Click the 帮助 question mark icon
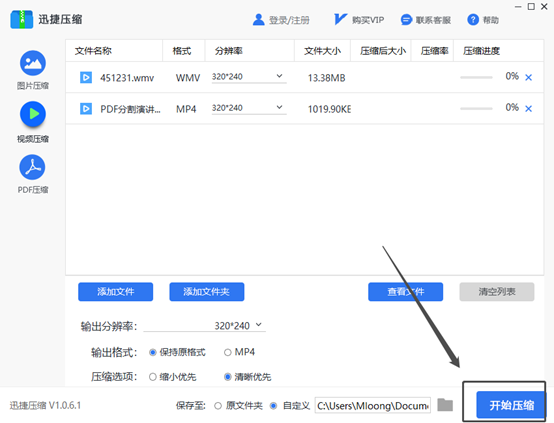 [473, 20]
